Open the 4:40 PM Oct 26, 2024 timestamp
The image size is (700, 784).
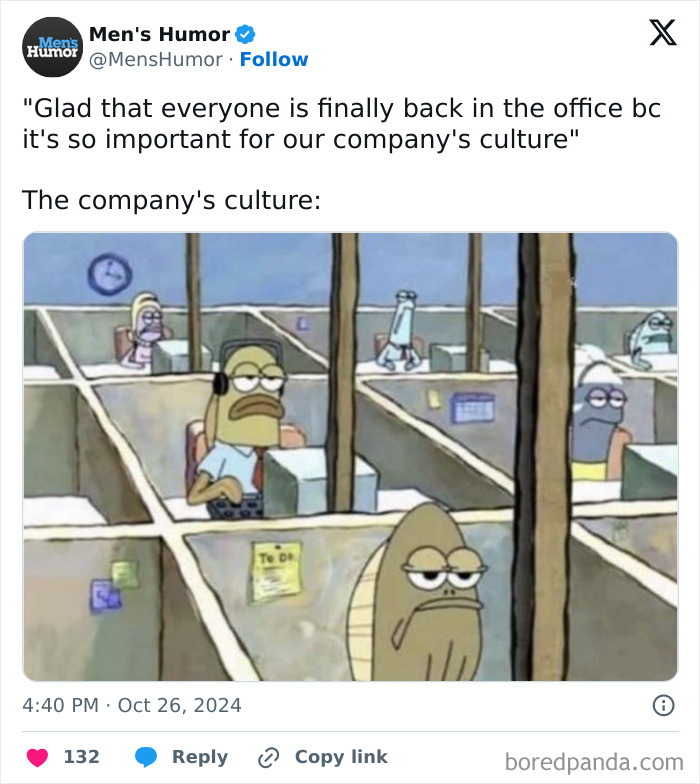coord(132,706)
